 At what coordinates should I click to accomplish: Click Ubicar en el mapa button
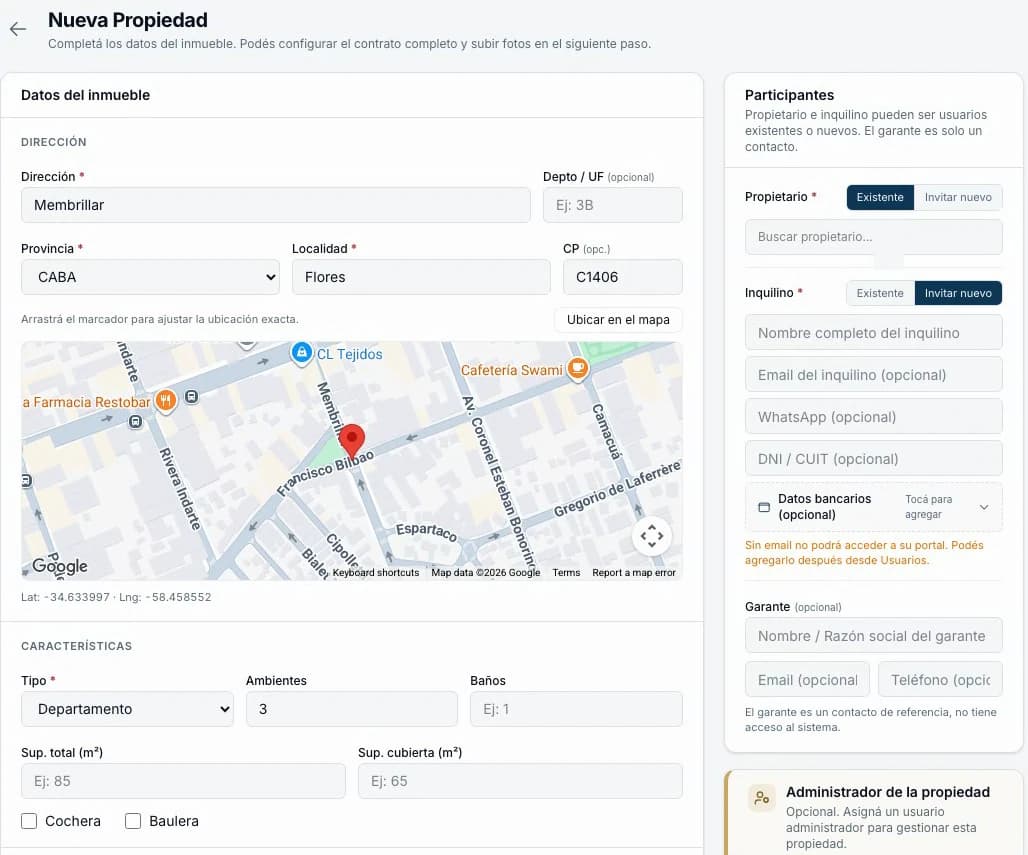tap(618, 320)
